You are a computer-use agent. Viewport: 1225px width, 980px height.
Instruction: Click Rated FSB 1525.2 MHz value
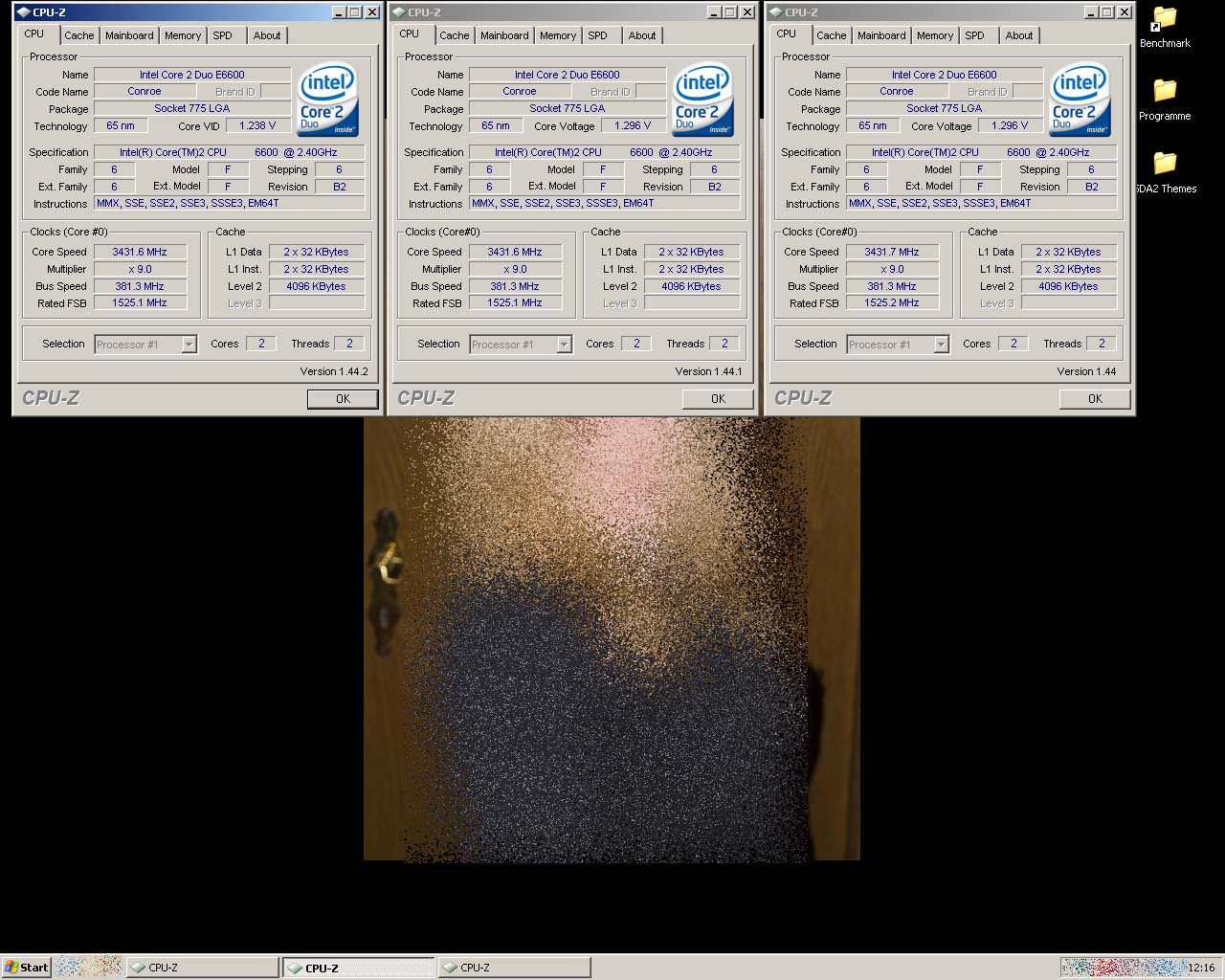coord(892,302)
